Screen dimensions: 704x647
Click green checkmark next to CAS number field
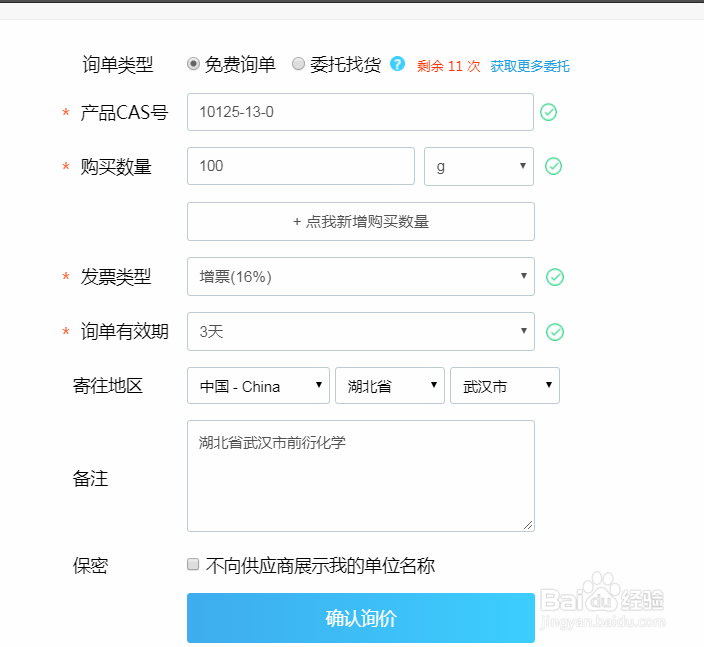(548, 112)
